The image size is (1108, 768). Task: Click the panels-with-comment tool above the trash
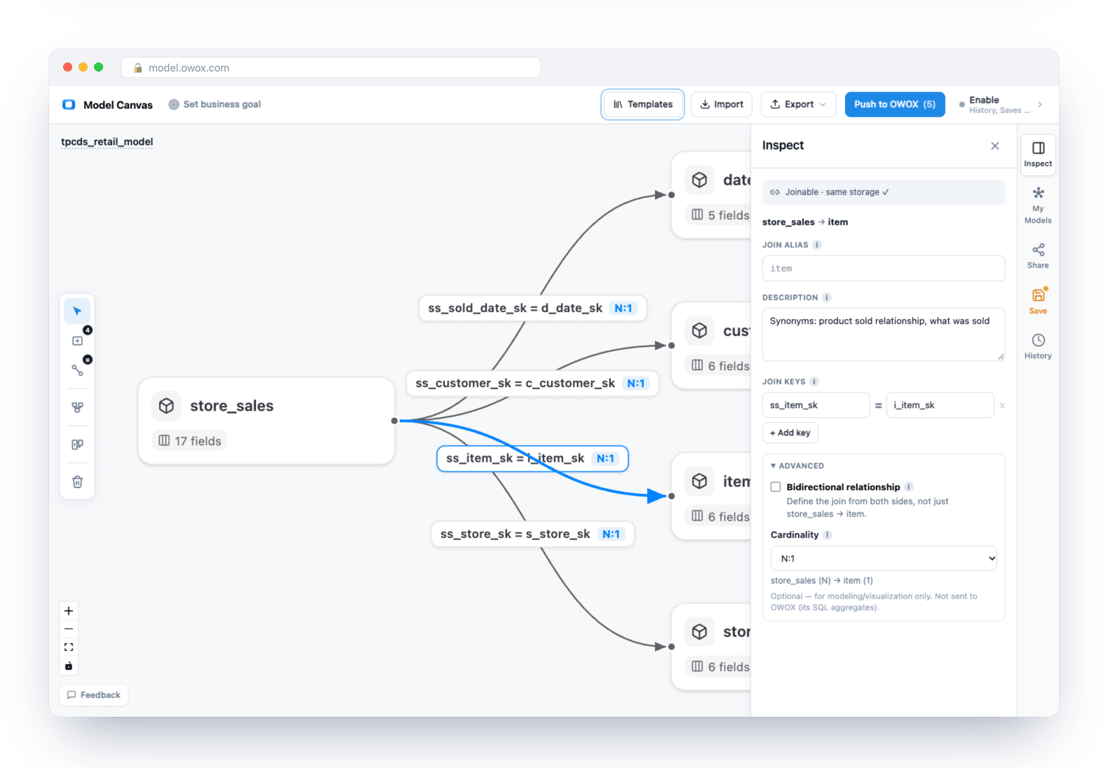point(77,444)
